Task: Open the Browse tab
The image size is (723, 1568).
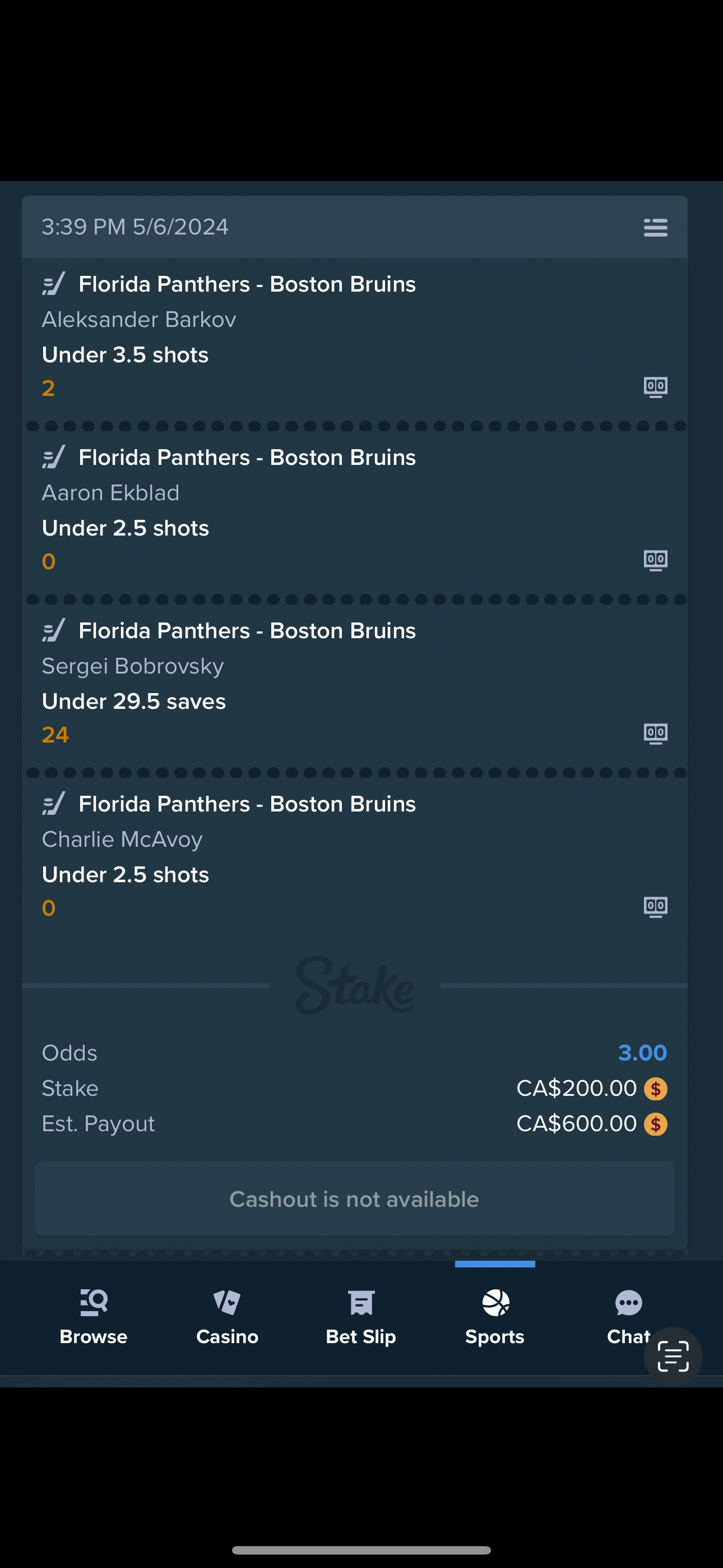Action: [94, 1317]
